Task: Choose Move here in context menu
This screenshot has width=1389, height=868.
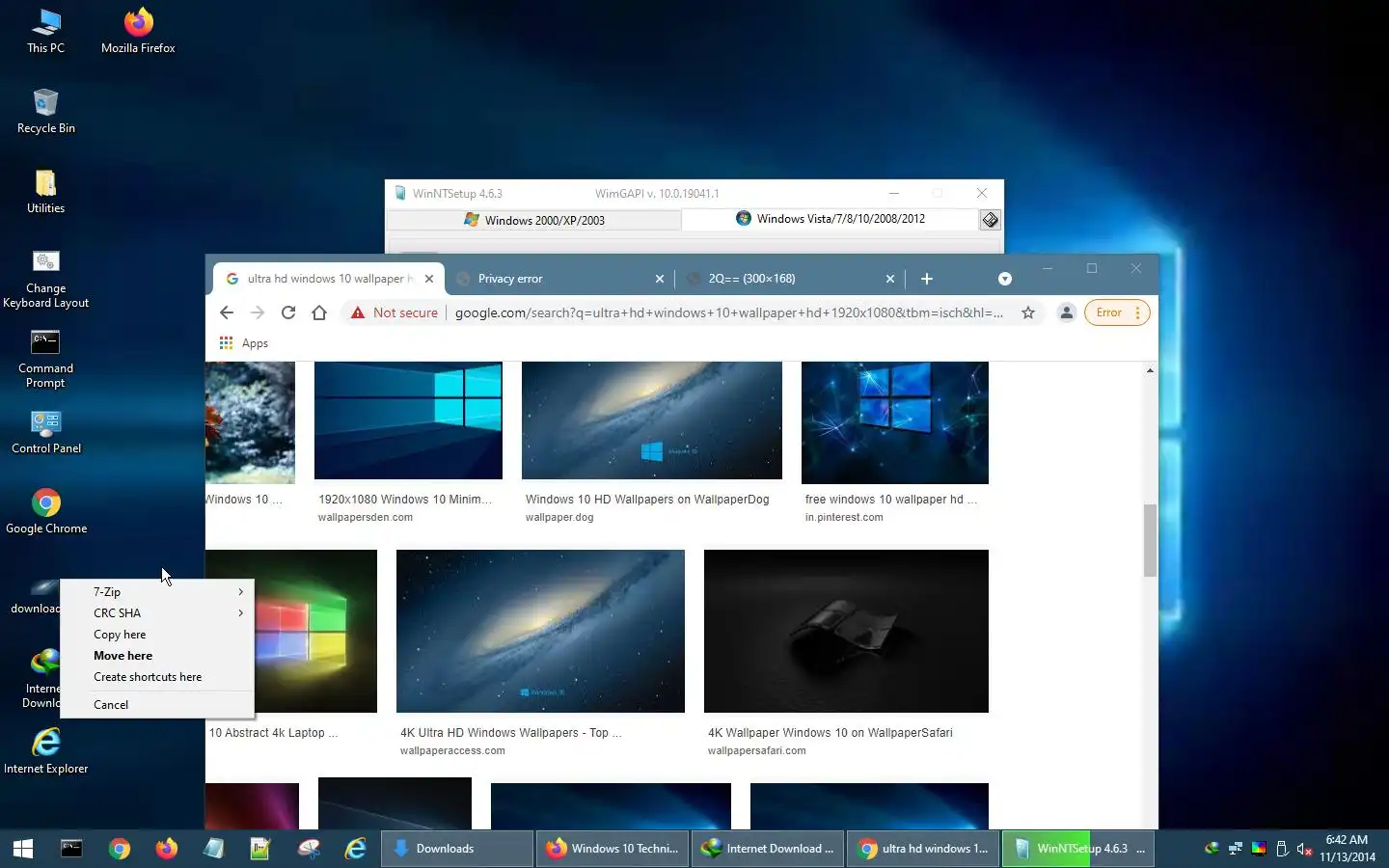Action: (x=157, y=656)
